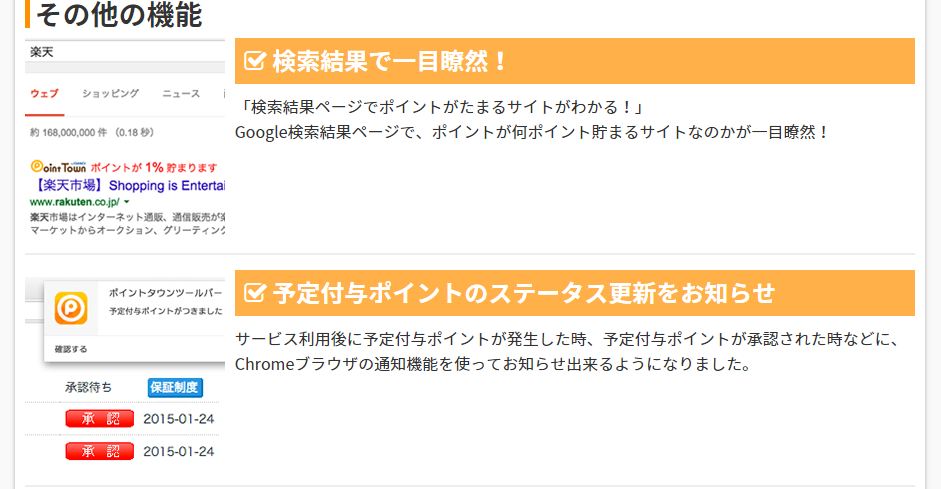Screen dimensions: 941x489
Task: Click the green www.rakuten.co.jp URL
Action: 74,201
